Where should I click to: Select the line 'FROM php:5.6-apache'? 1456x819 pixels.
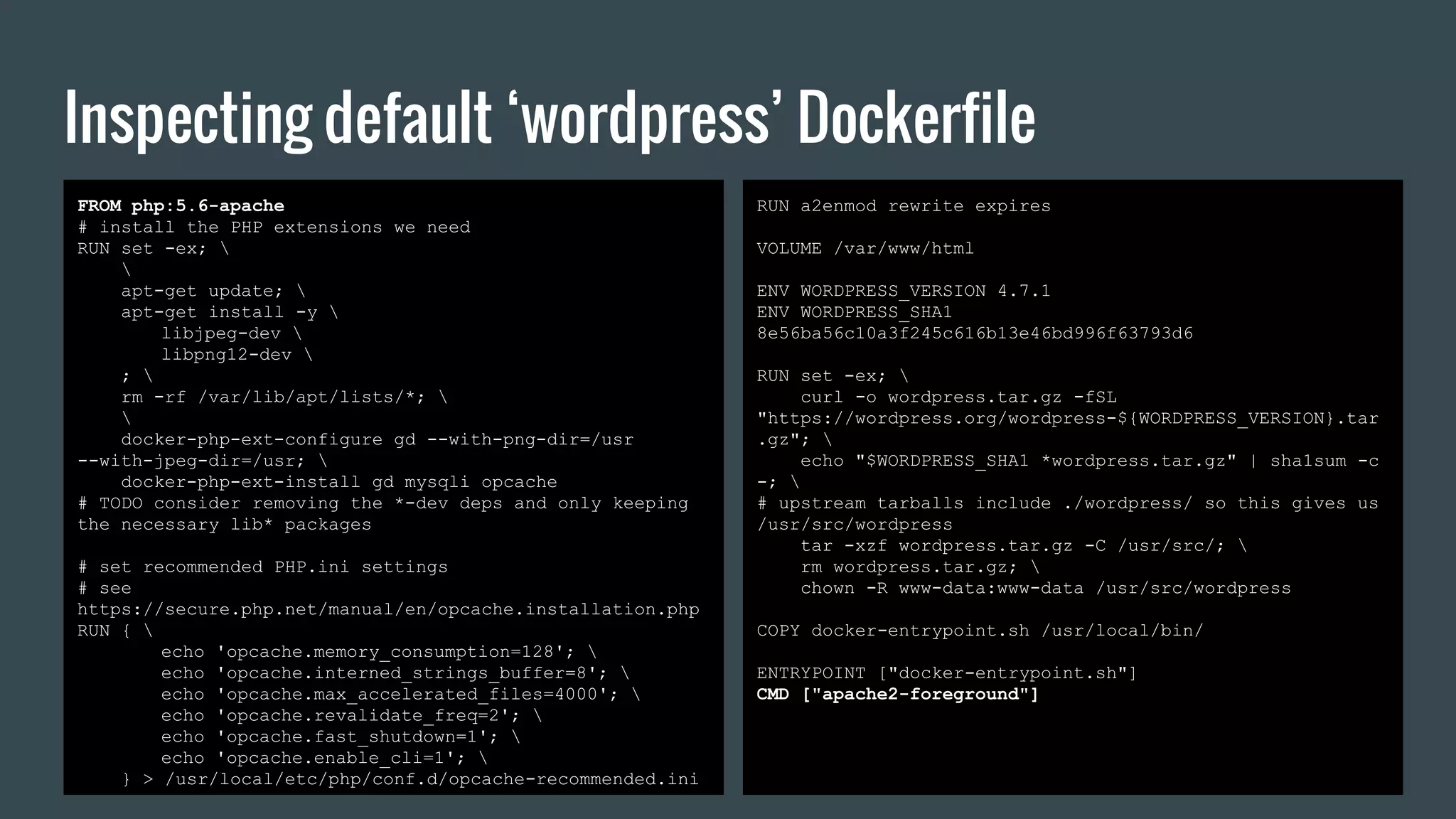(181, 206)
